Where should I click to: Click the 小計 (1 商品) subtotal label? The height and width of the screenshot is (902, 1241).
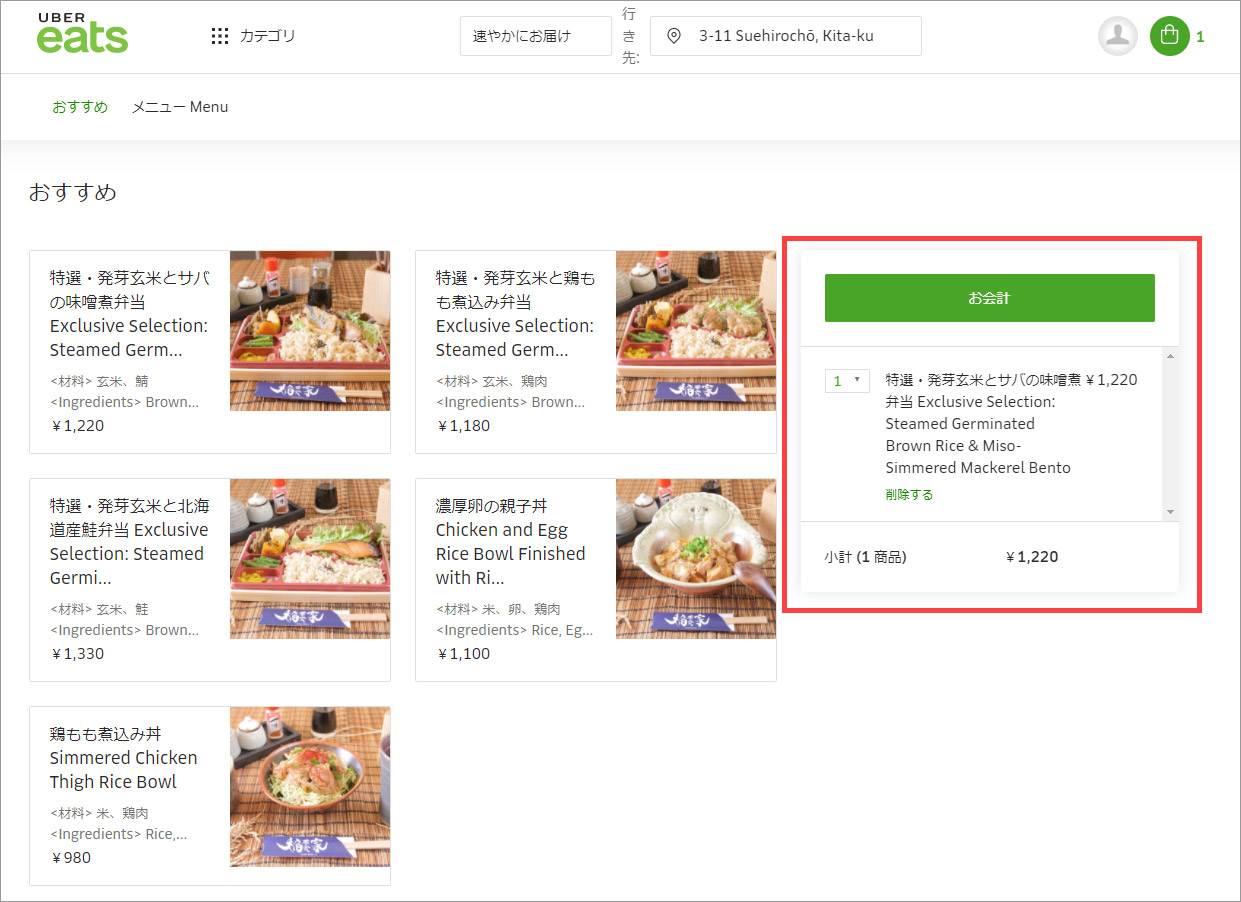tap(866, 557)
